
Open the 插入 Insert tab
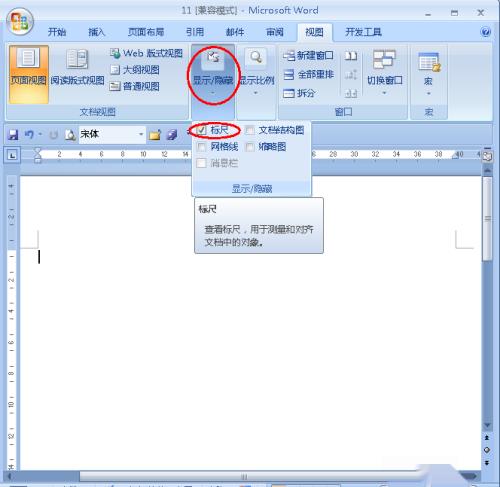pyautogui.click(x=96, y=32)
